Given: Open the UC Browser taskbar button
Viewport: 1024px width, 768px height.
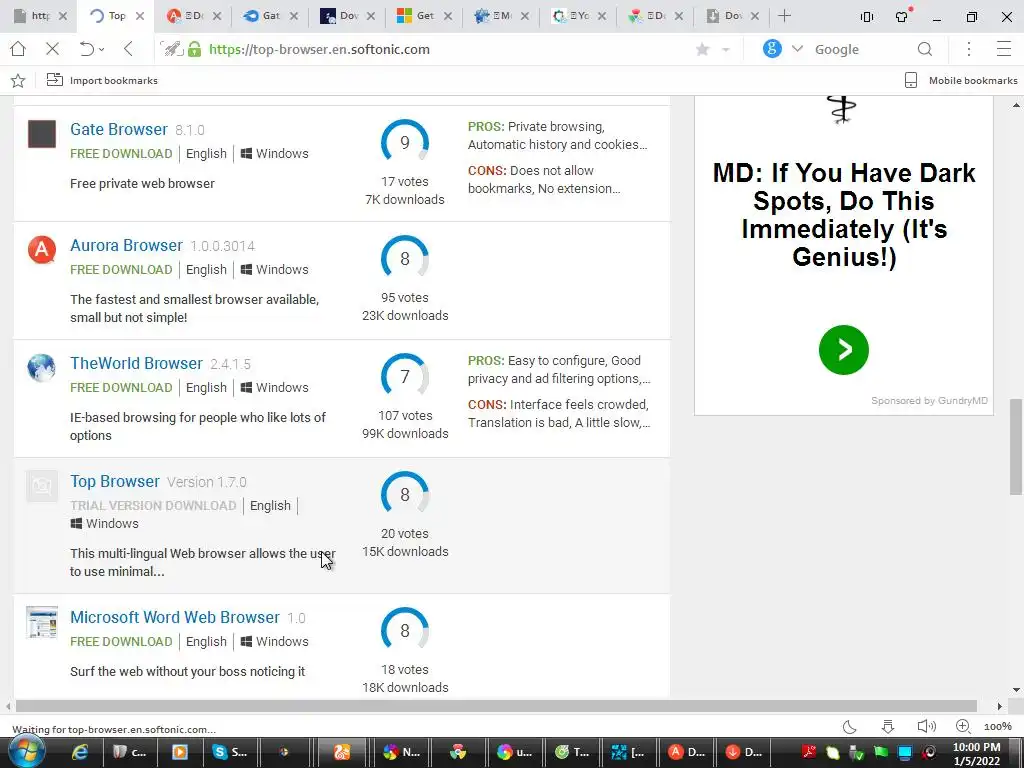Looking at the screenshot, I should coord(342,752).
